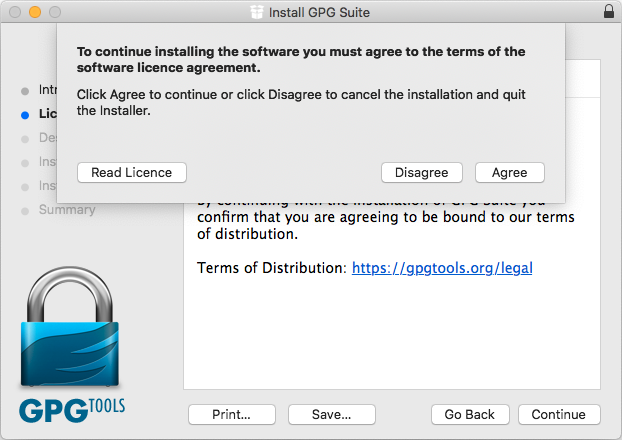Click the bold 'To continue installing the software' heading
The height and width of the screenshot is (440, 622).
tap(301, 60)
